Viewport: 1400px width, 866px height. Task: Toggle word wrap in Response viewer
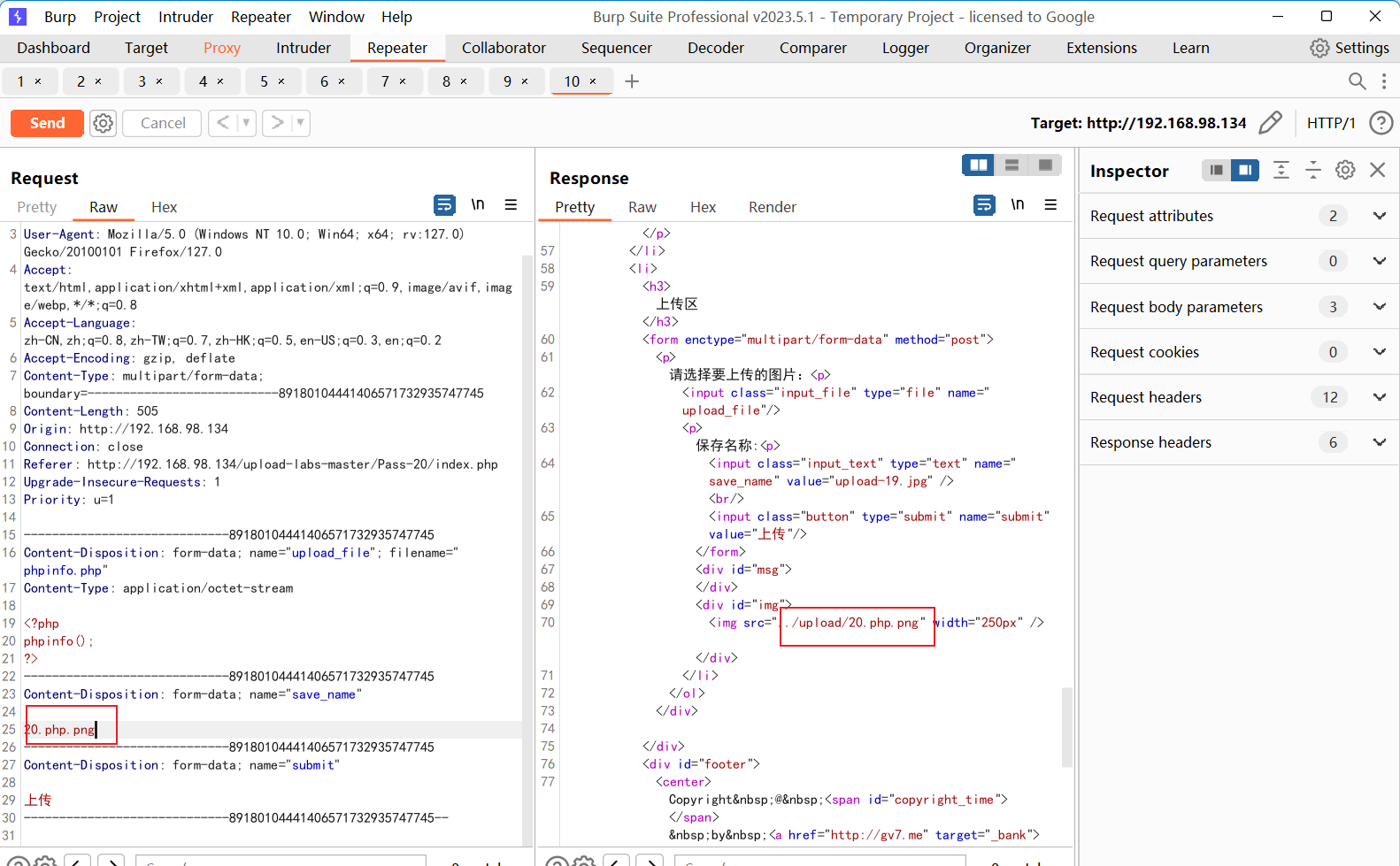click(x=984, y=205)
